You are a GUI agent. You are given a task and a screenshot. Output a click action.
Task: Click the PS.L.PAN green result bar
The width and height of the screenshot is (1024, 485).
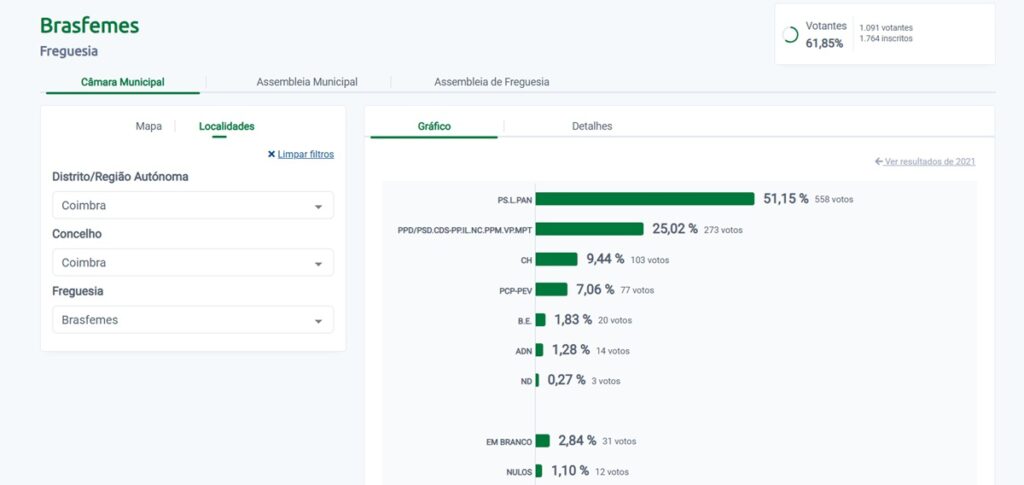[x=645, y=199]
